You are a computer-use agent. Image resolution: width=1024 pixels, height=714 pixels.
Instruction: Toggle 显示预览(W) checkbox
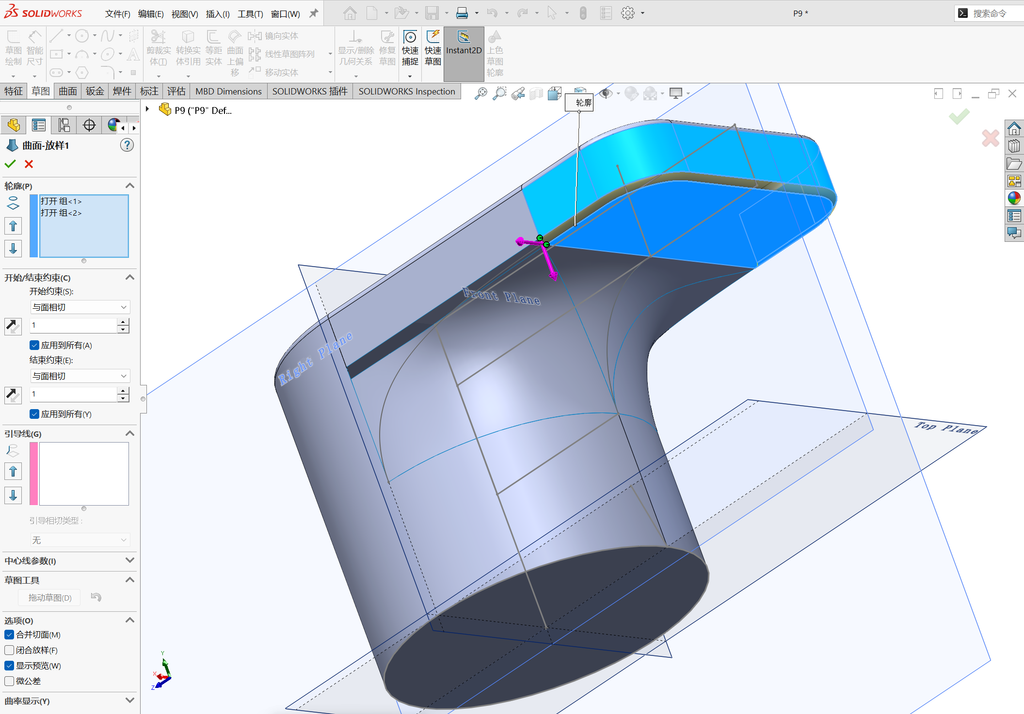pos(9,666)
